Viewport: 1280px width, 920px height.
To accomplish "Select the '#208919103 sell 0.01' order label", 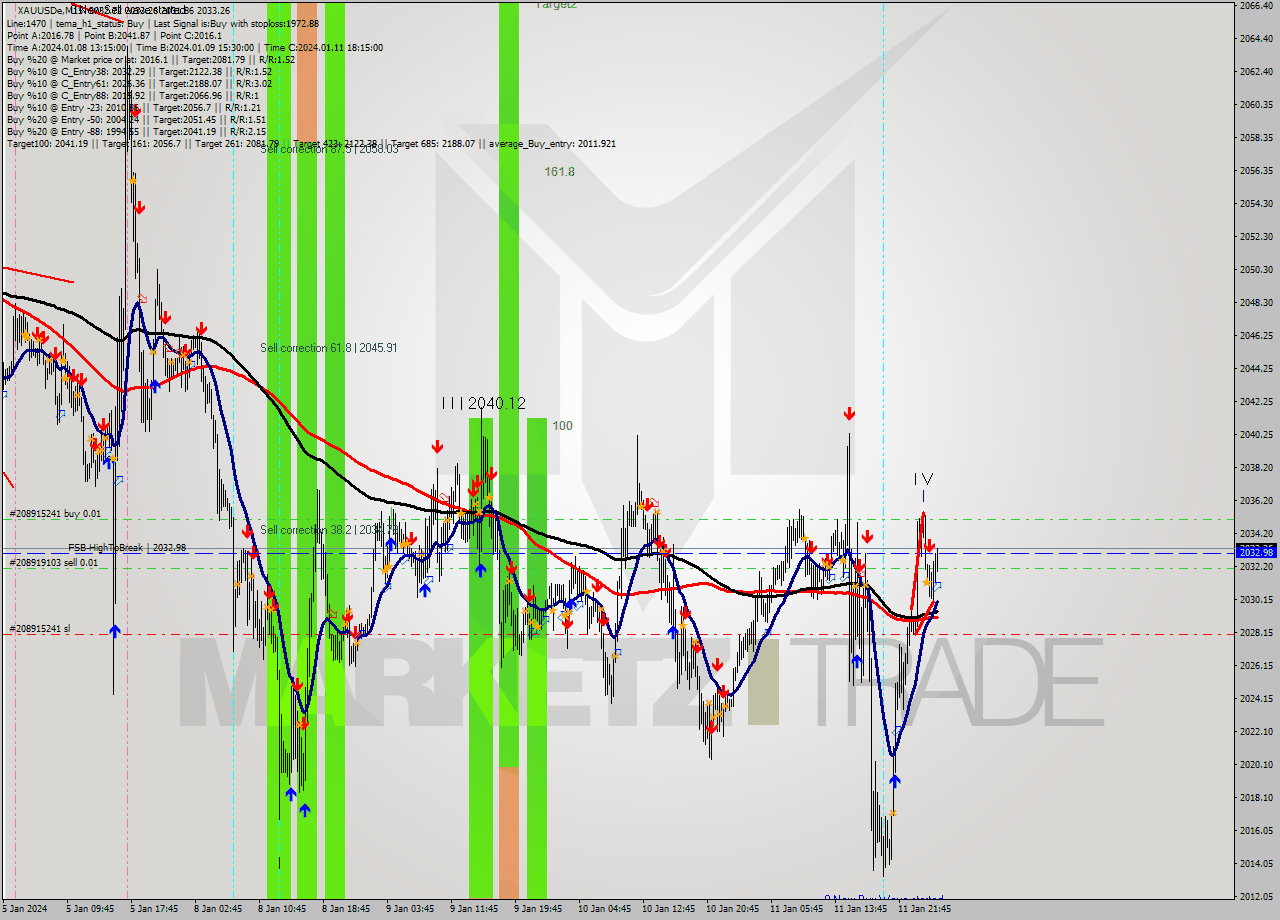I will [x=54, y=563].
